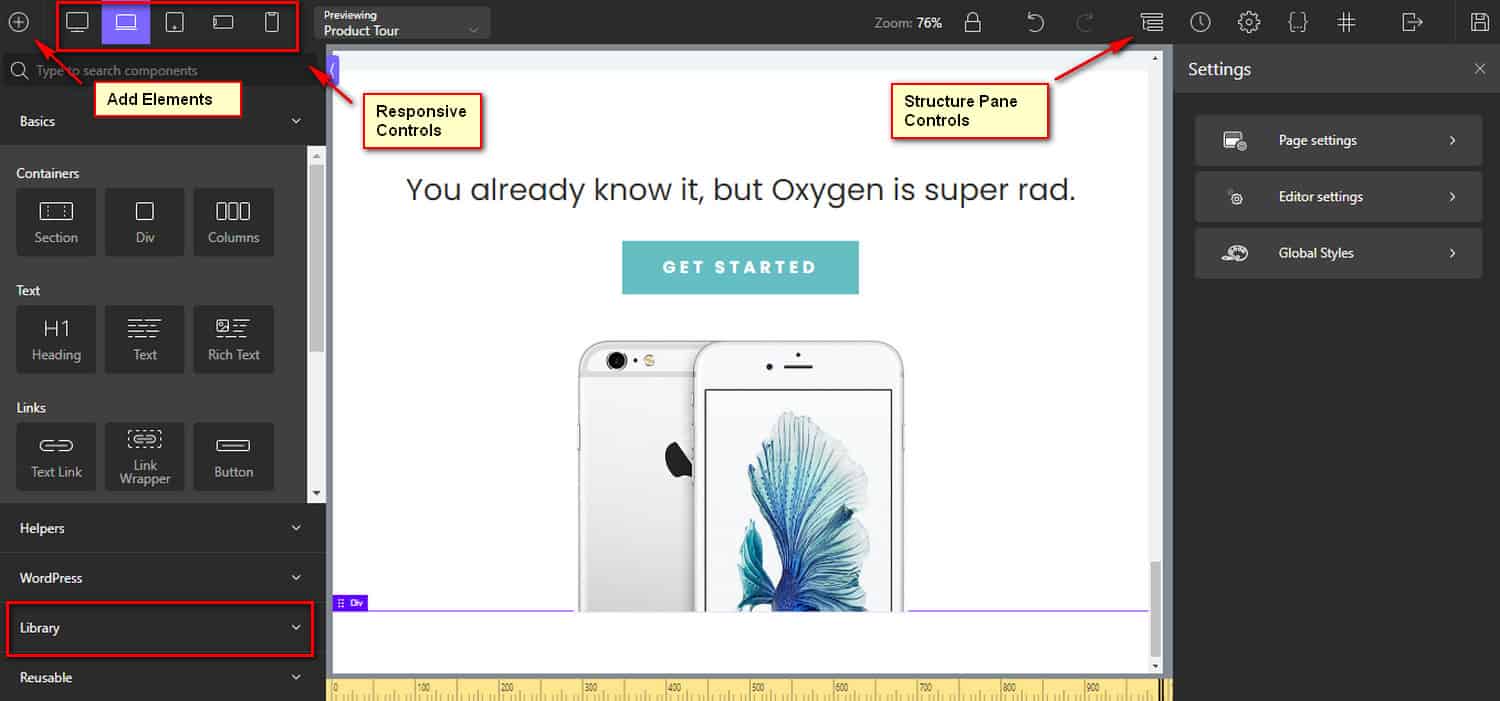Expand the WordPress section
1500x701 pixels.
coord(160,578)
